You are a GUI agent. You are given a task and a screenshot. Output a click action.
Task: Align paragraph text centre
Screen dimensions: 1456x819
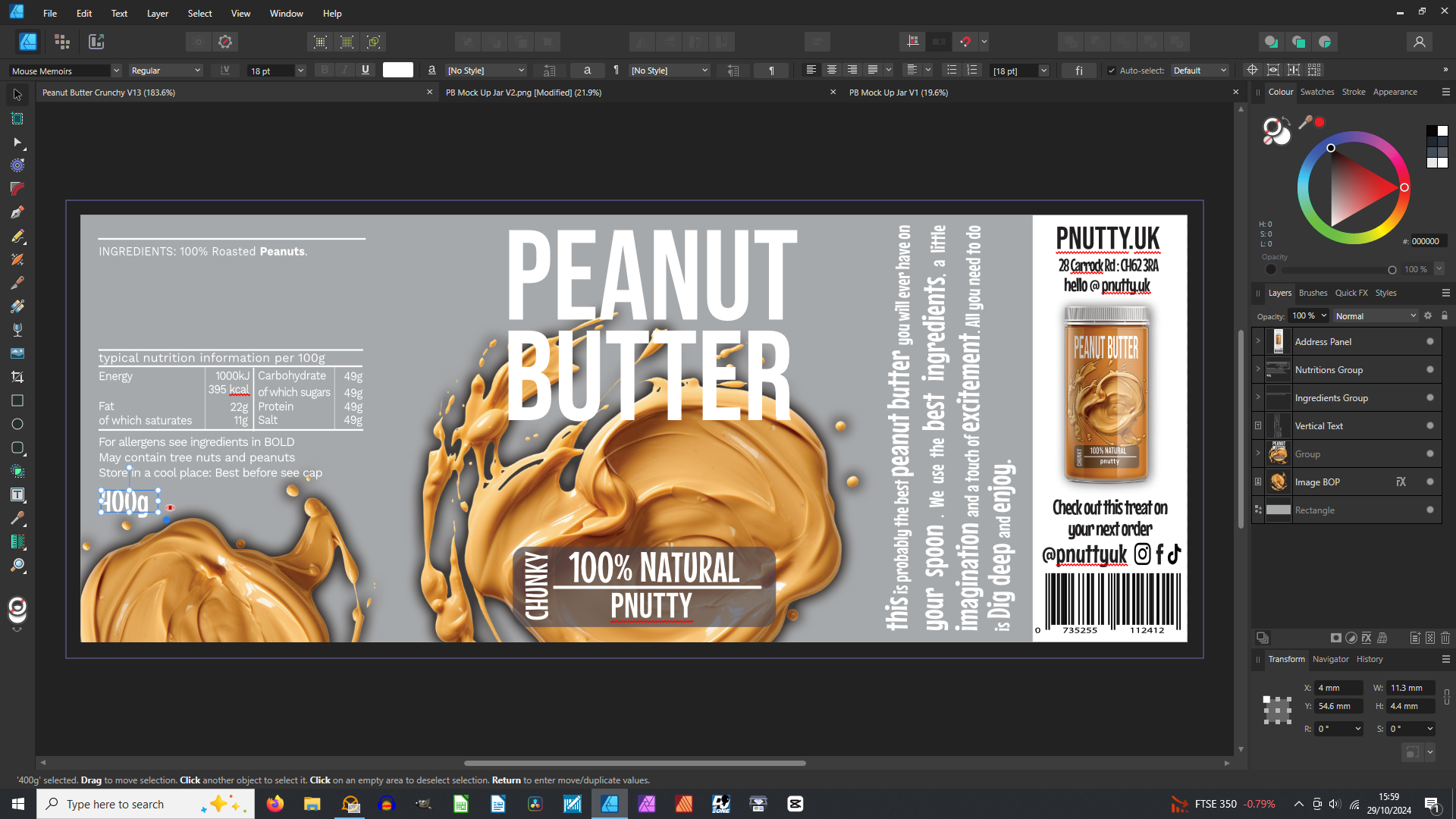(x=832, y=70)
